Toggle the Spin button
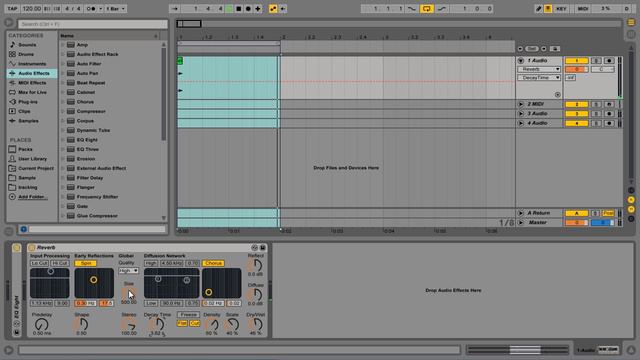Screen dimensions: 640x360 86,263
